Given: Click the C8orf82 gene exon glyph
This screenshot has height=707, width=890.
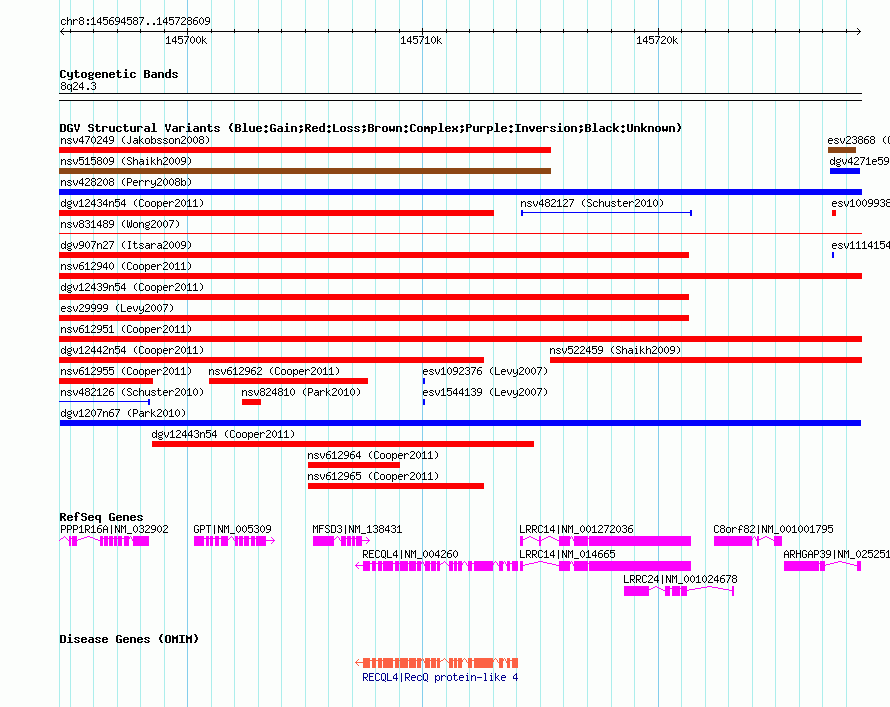Looking at the screenshot, I should [x=748, y=541].
